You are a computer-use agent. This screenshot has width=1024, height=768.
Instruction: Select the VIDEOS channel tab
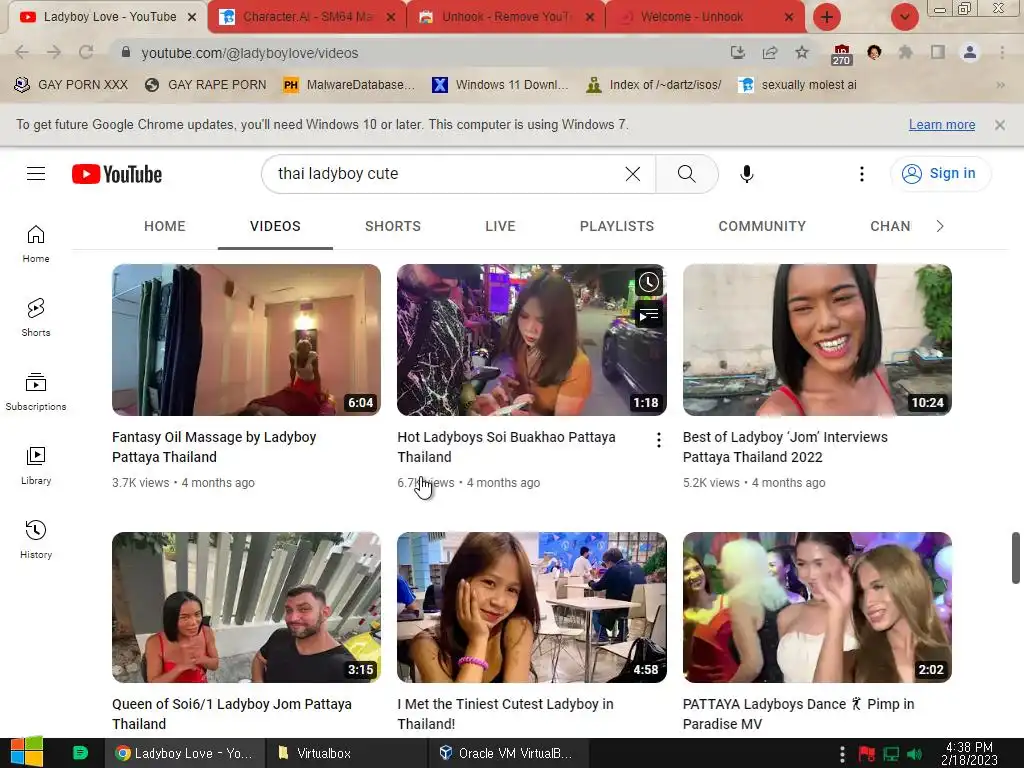point(275,226)
